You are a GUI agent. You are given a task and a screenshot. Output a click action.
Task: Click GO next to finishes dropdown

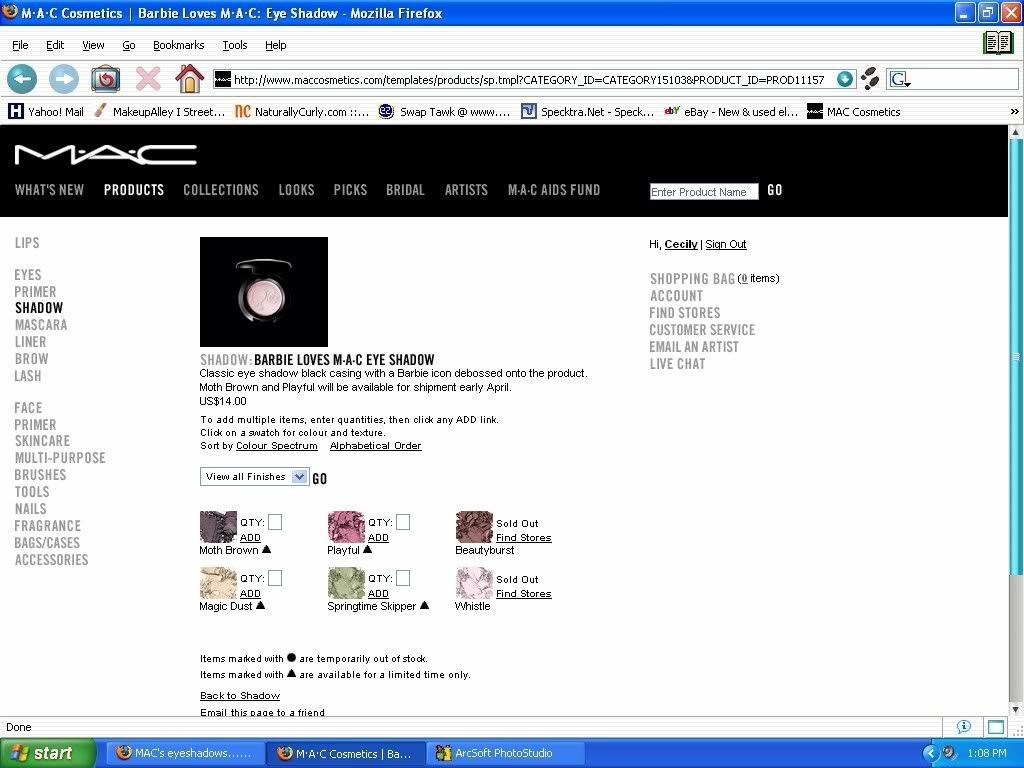point(319,479)
